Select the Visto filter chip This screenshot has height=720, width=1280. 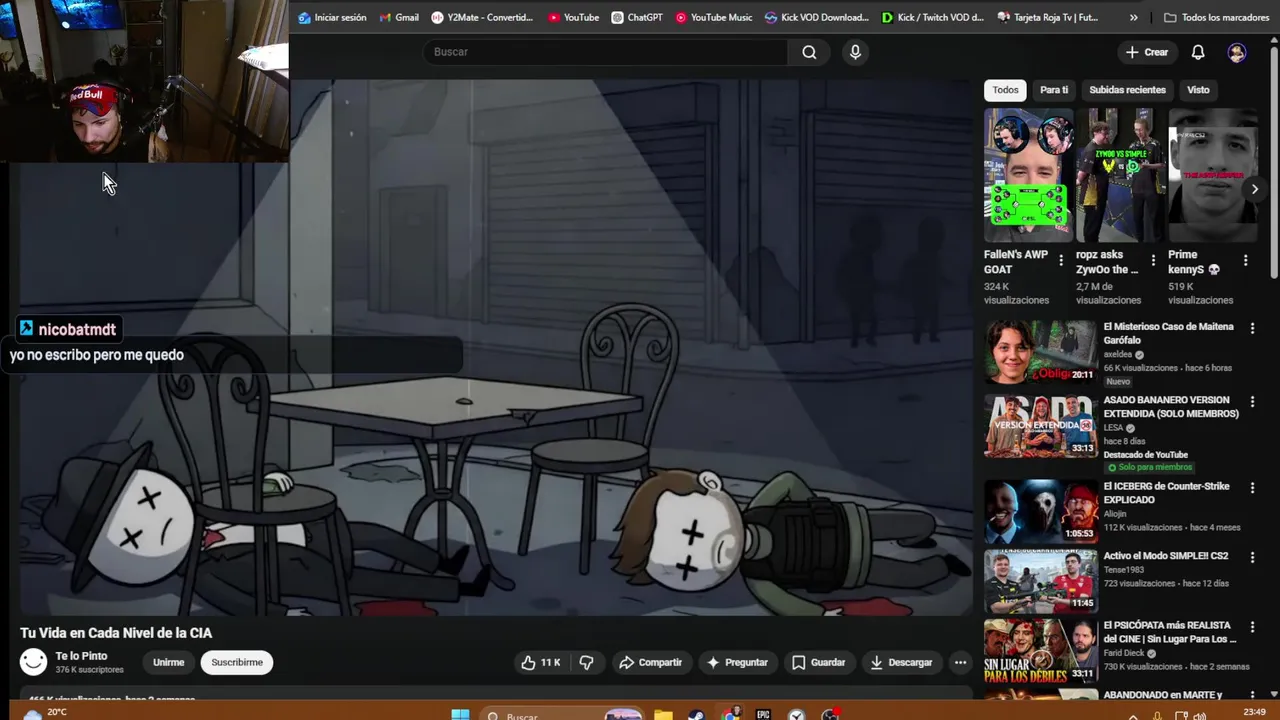click(x=1198, y=90)
